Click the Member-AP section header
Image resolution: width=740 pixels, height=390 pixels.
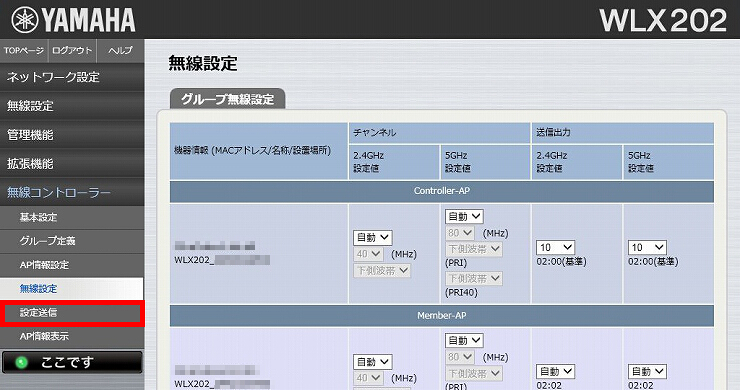pos(442,315)
